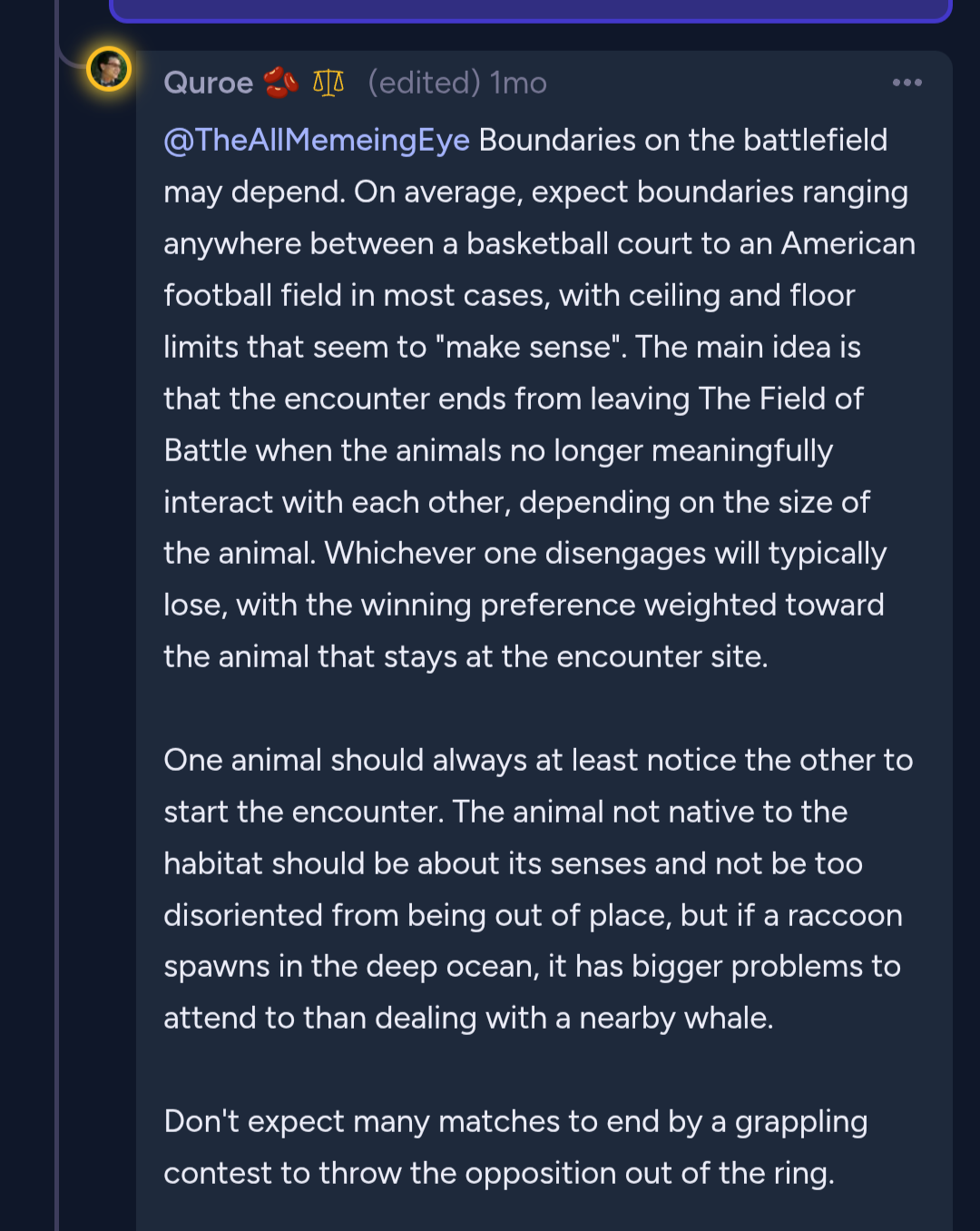980x1231 pixels.
Task: Click the red beans badge icon
Action: [x=280, y=83]
